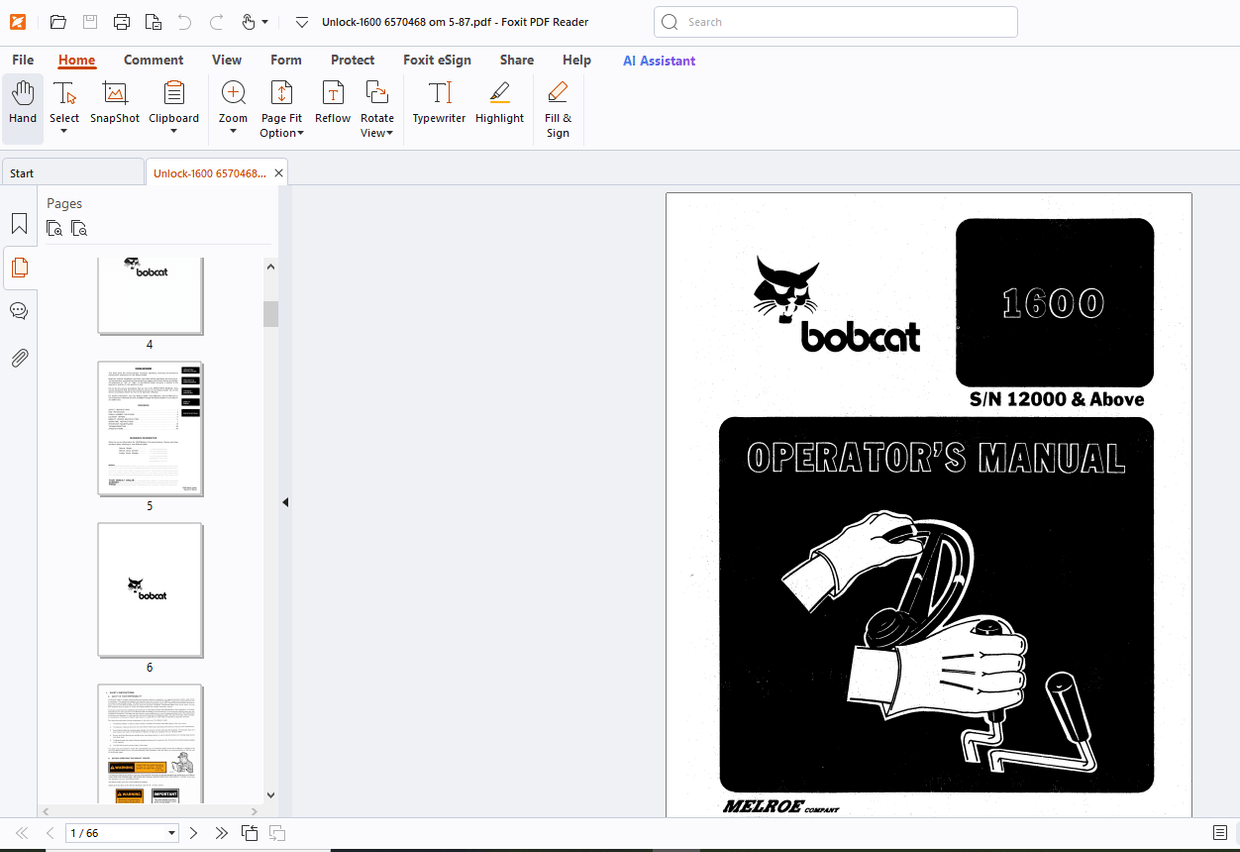Go to next page arrow
This screenshot has height=852, width=1240.
[x=194, y=833]
